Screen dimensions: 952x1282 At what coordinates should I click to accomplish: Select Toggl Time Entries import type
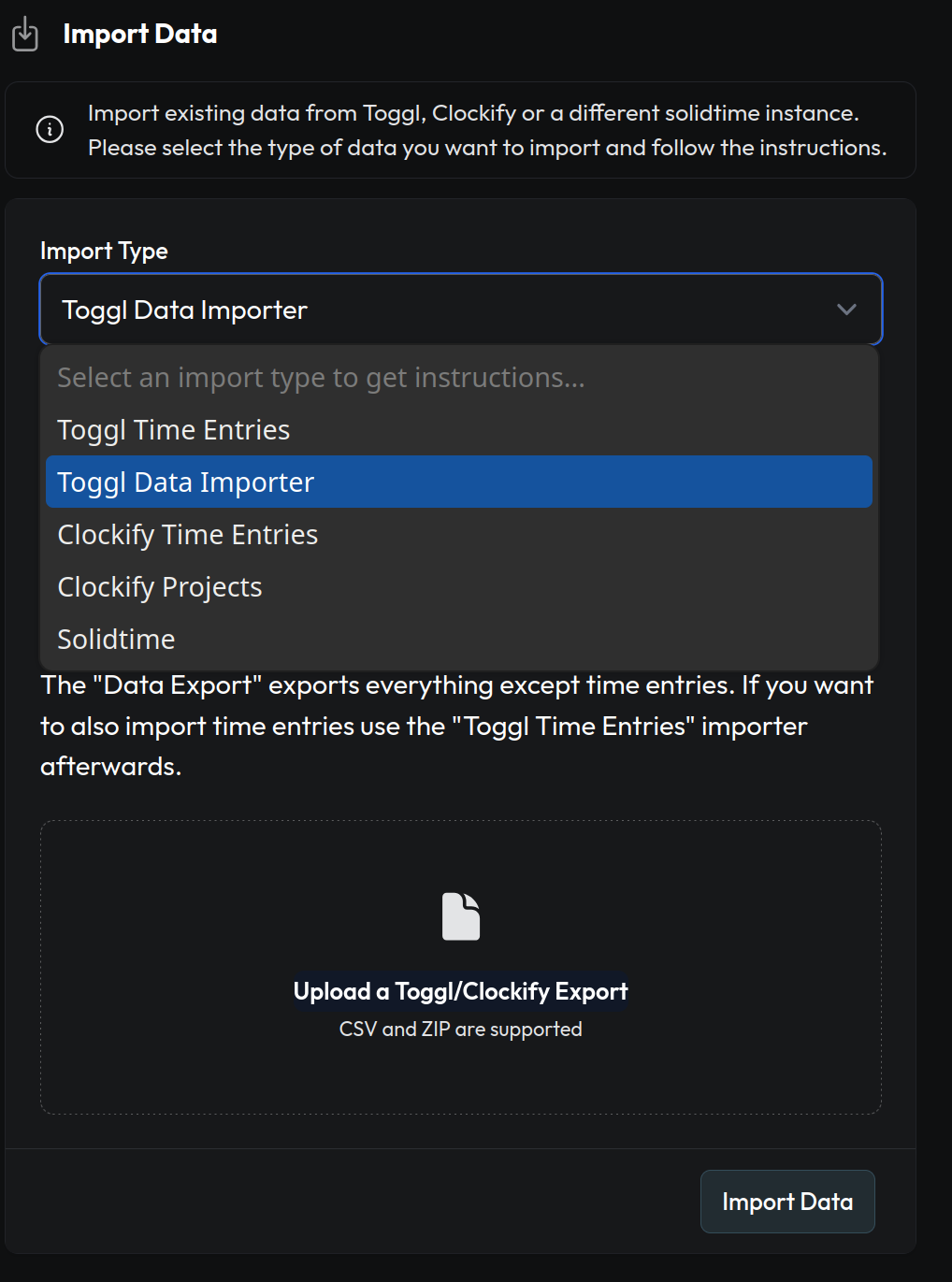click(x=173, y=429)
